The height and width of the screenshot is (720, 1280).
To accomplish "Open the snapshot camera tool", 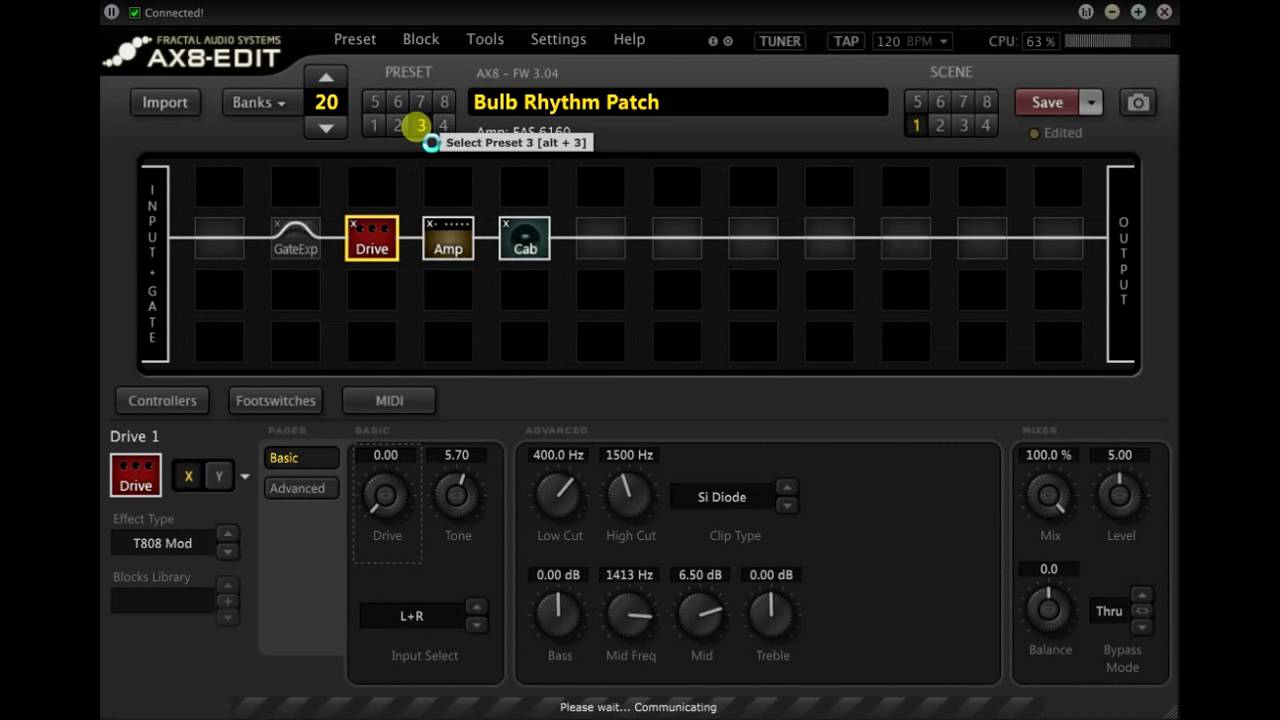I will (x=1138, y=102).
